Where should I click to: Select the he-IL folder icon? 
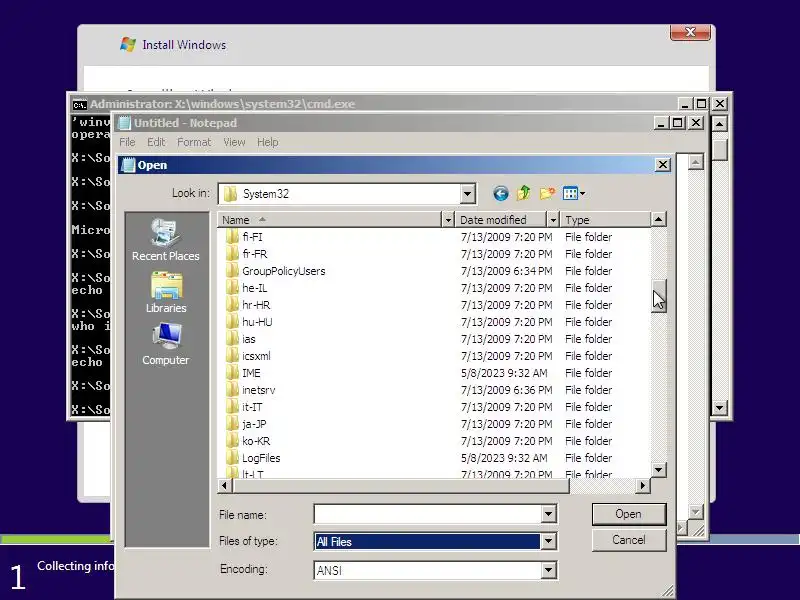coord(232,288)
